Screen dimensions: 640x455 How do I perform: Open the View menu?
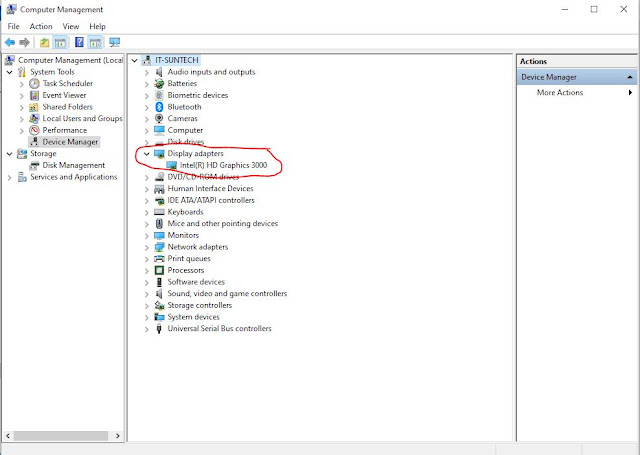[x=71, y=26]
